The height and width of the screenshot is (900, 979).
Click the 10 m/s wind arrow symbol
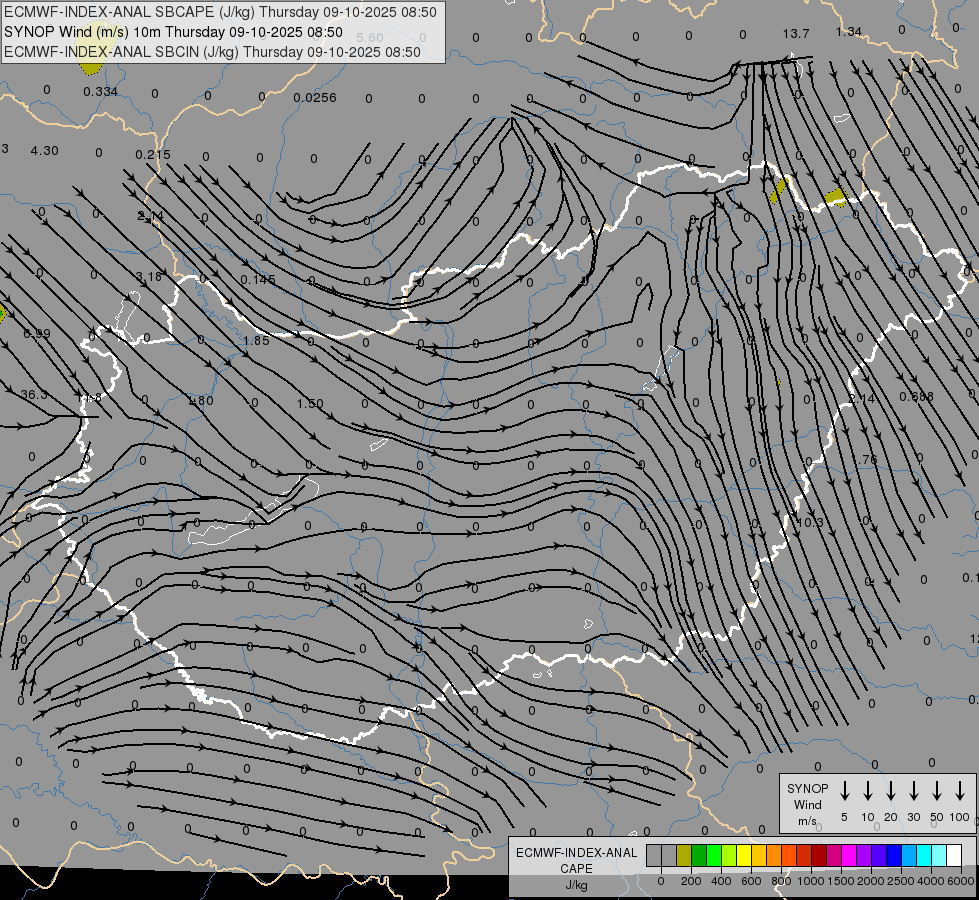pos(868,790)
